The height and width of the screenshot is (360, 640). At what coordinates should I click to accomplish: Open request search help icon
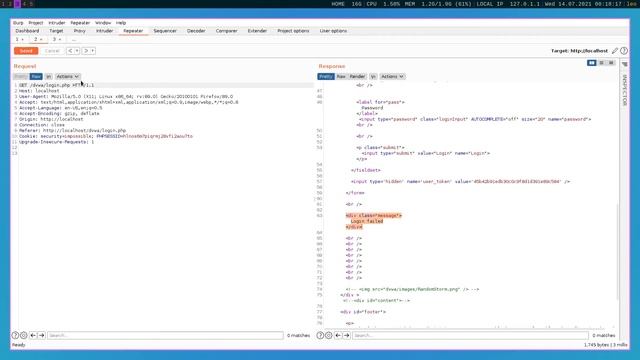[15, 335]
